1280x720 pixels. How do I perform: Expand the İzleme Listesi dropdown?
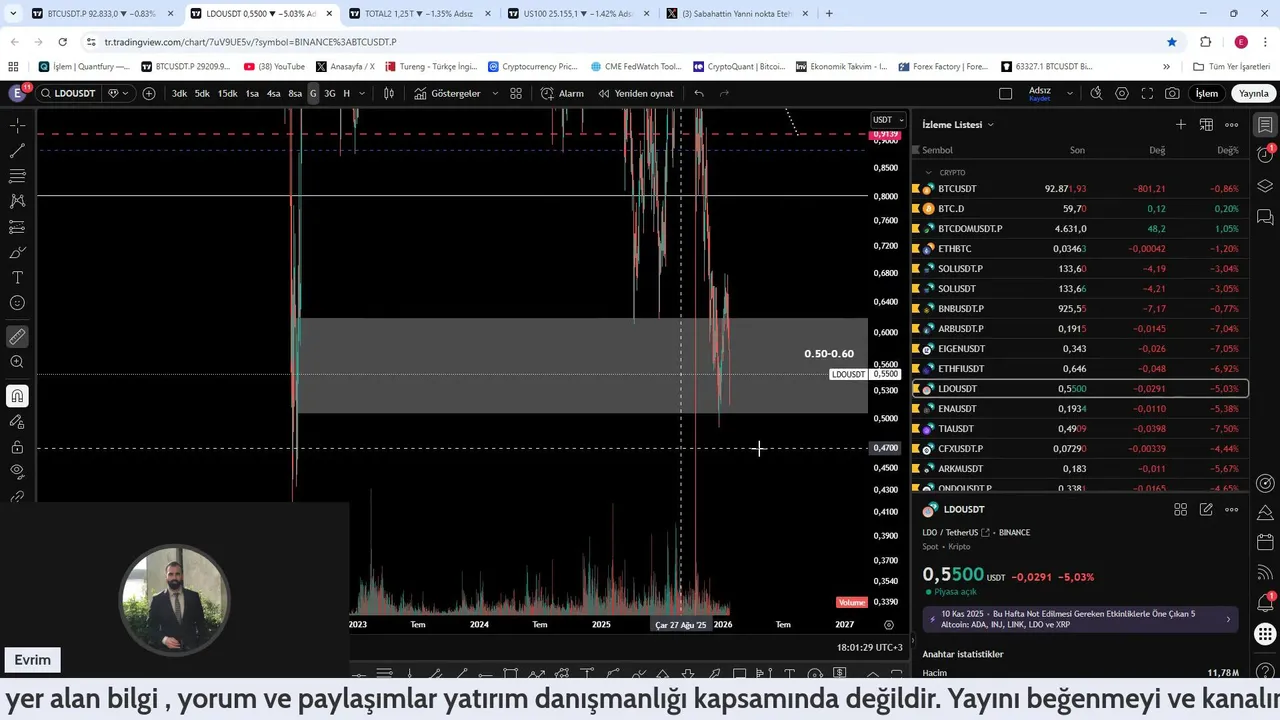[x=958, y=125]
